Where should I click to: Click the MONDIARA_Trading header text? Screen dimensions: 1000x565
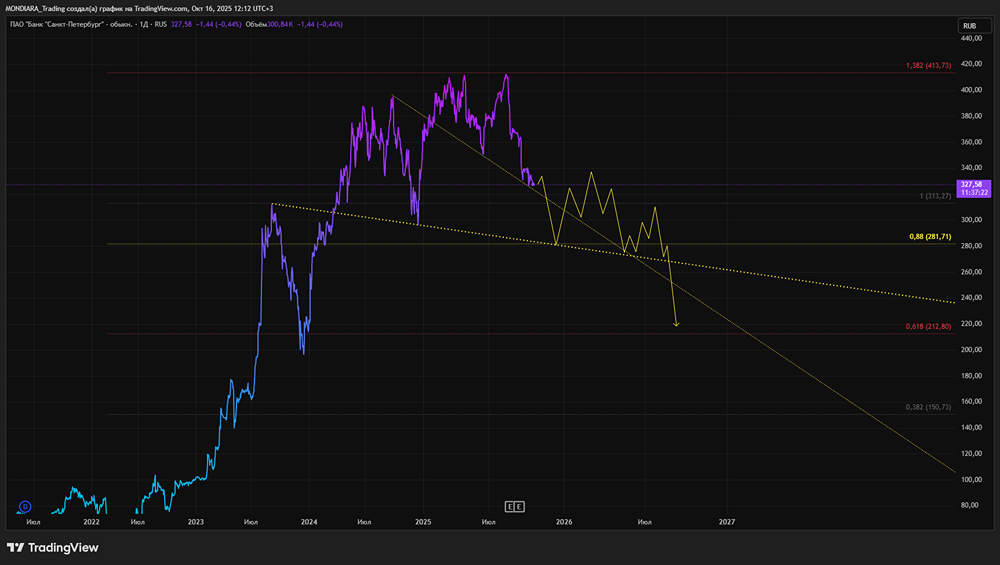[x=35, y=8]
